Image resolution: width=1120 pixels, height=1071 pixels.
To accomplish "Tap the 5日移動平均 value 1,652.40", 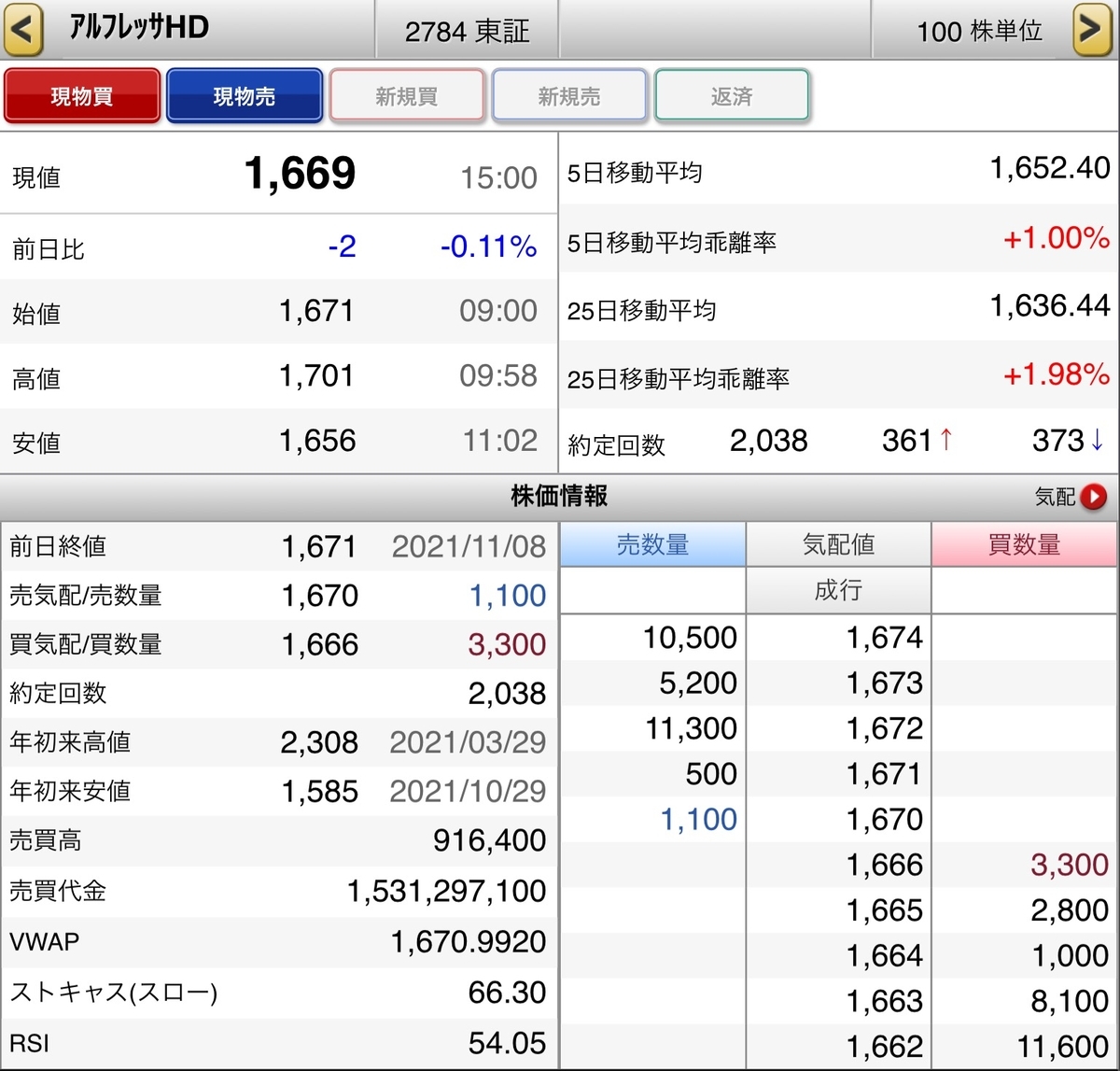I will coord(1050,168).
